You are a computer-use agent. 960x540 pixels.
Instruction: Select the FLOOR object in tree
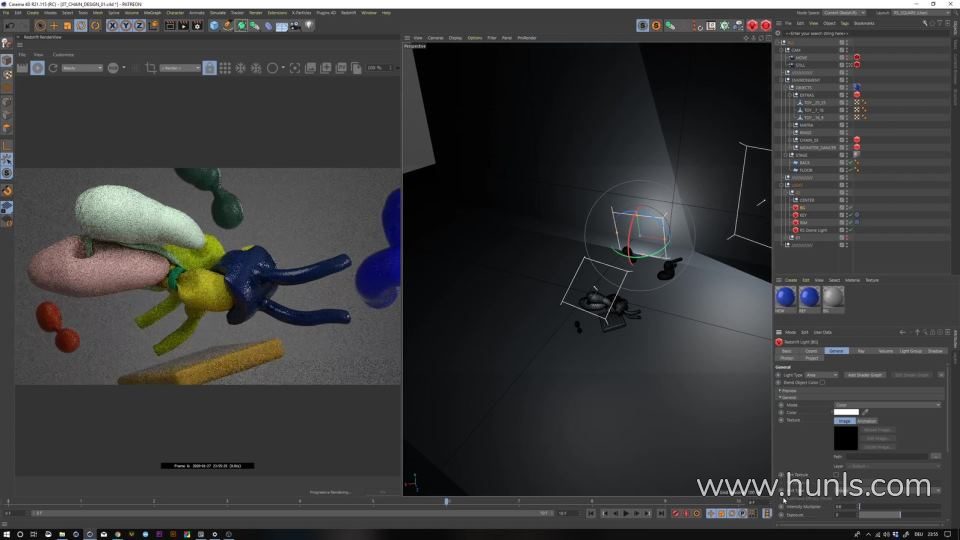pos(806,170)
